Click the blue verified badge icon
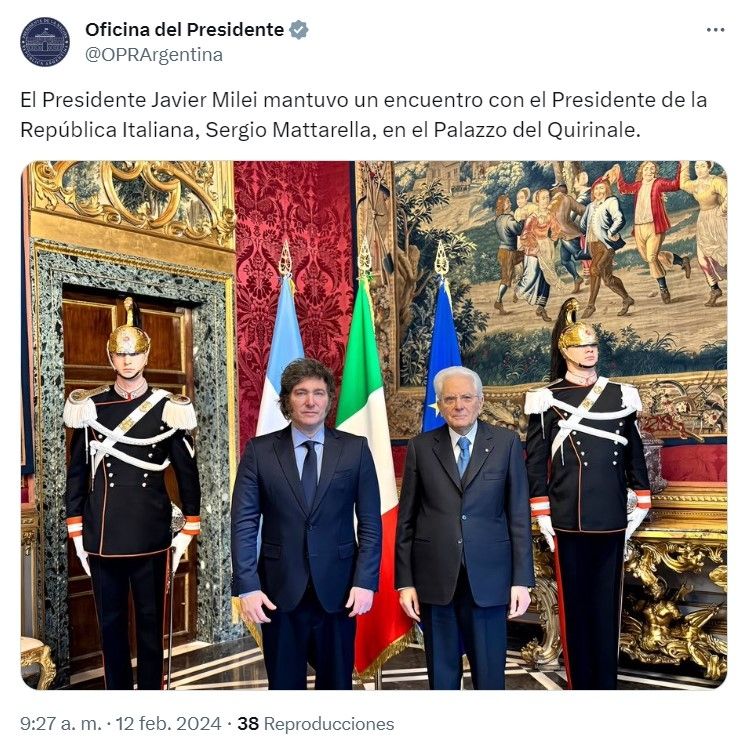Viewport: 747px width, 755px height. point(299,30)
